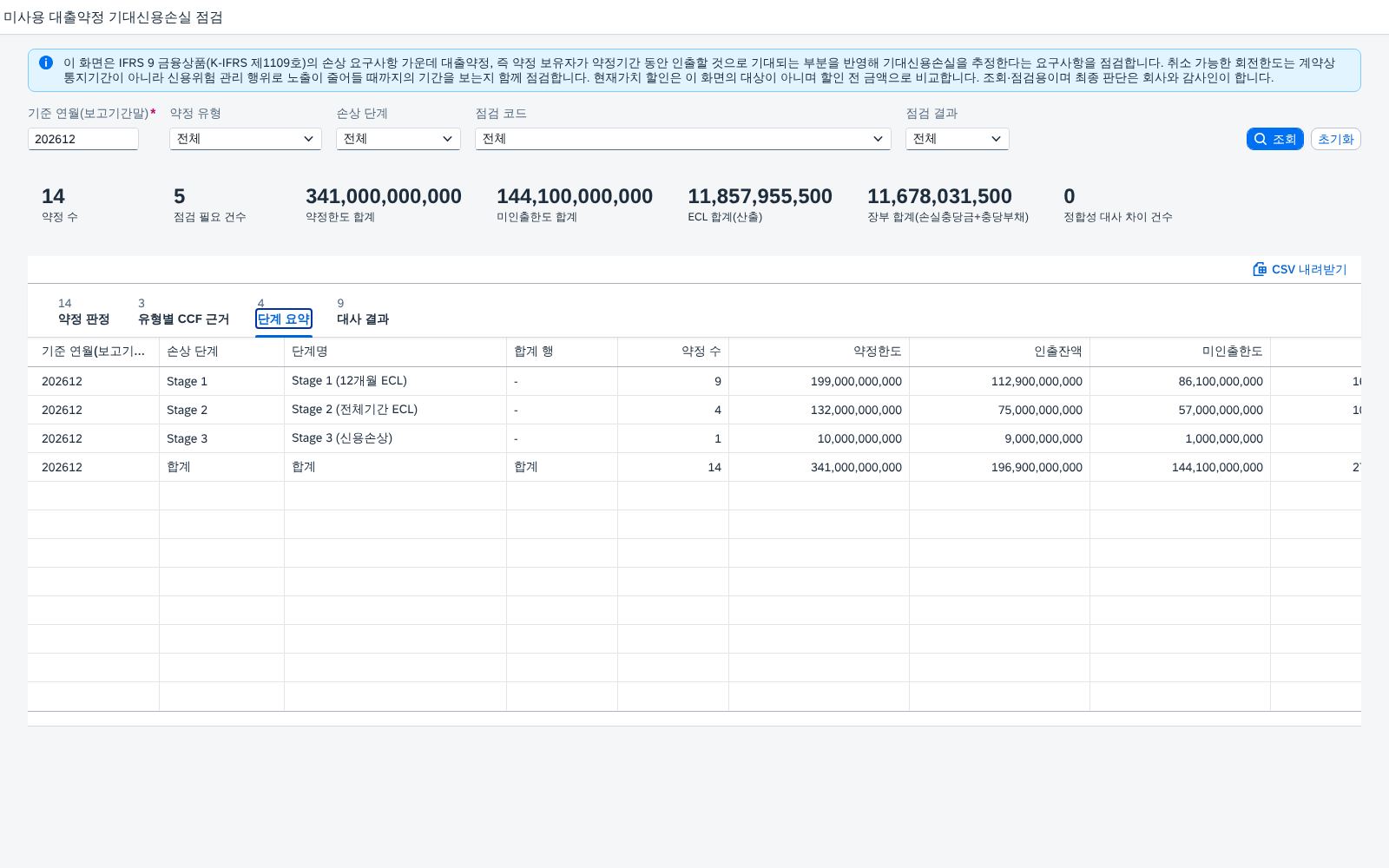Click the 약정 수 column header
The height and width of the screenshot is (868, 1389).
pos(673,352)
